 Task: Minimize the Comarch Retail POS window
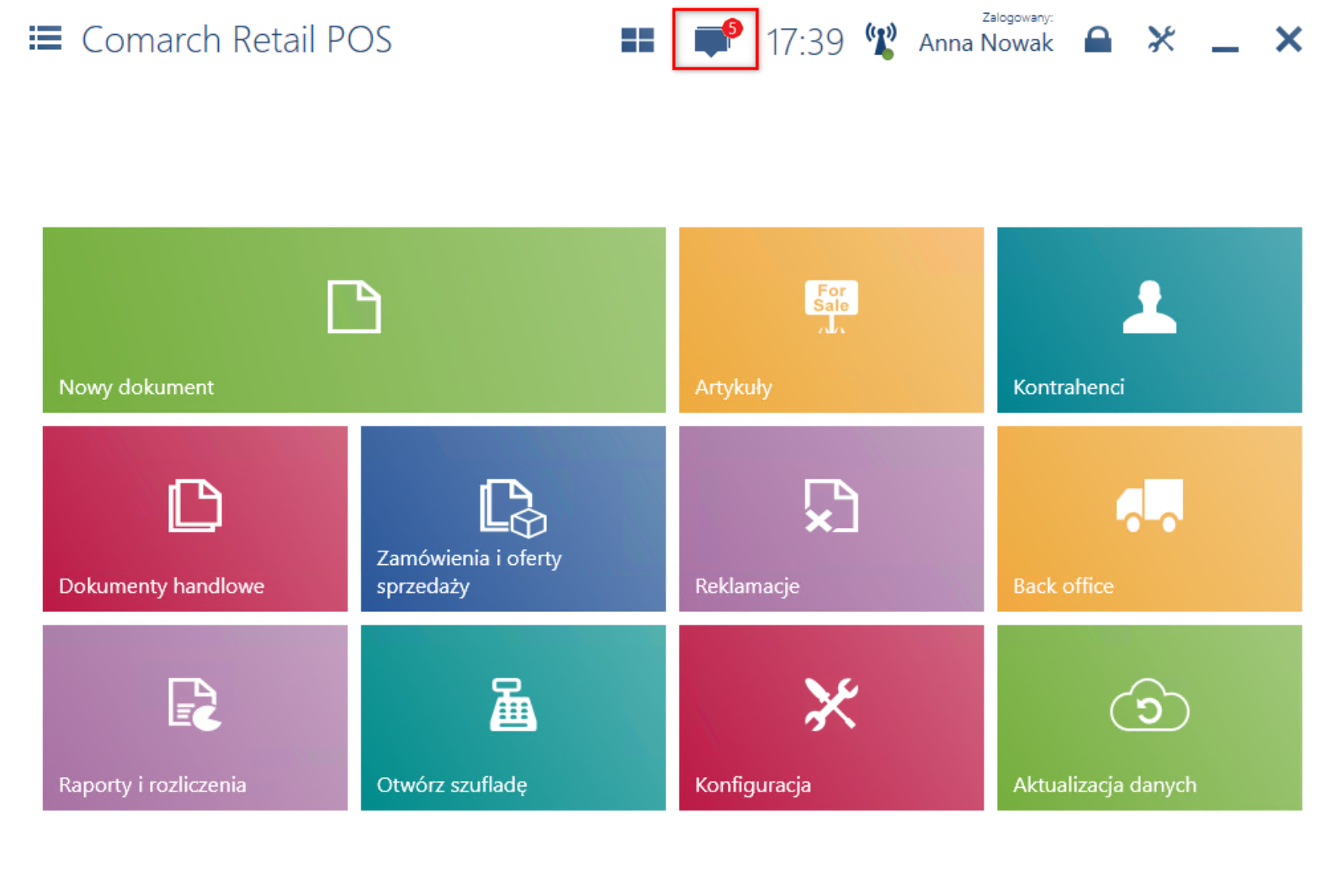coord(1225,49)
